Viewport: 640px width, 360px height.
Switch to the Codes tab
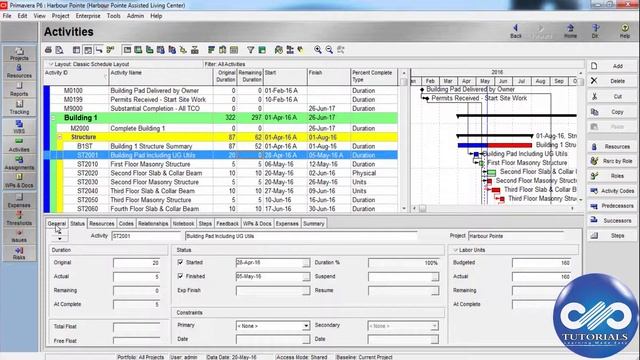pos(126,223)
